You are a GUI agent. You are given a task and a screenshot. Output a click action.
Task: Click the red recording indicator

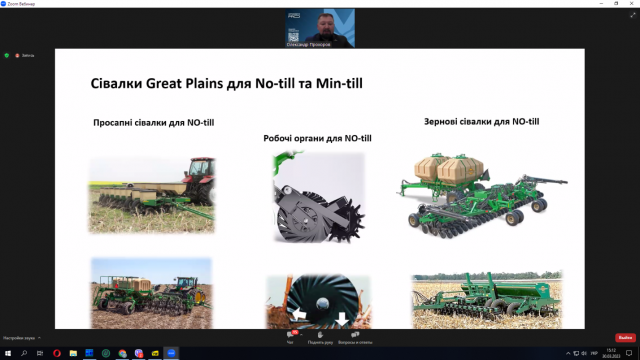[17, 56]
